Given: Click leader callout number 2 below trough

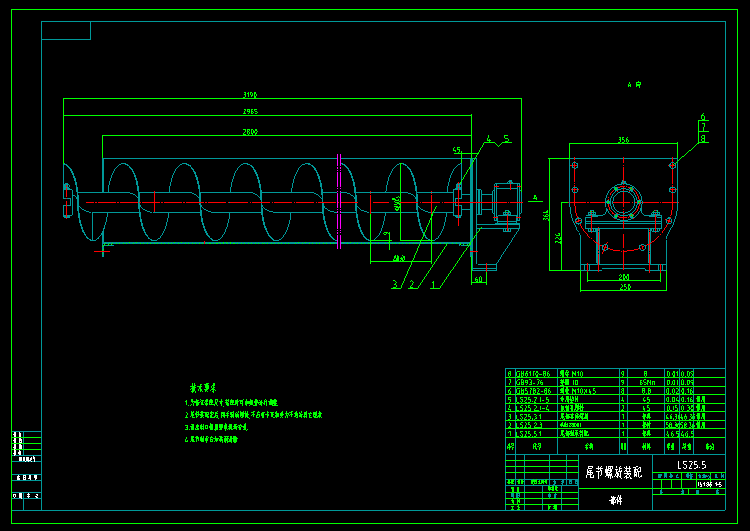Looking at the screenshot, I should [412, 285].
